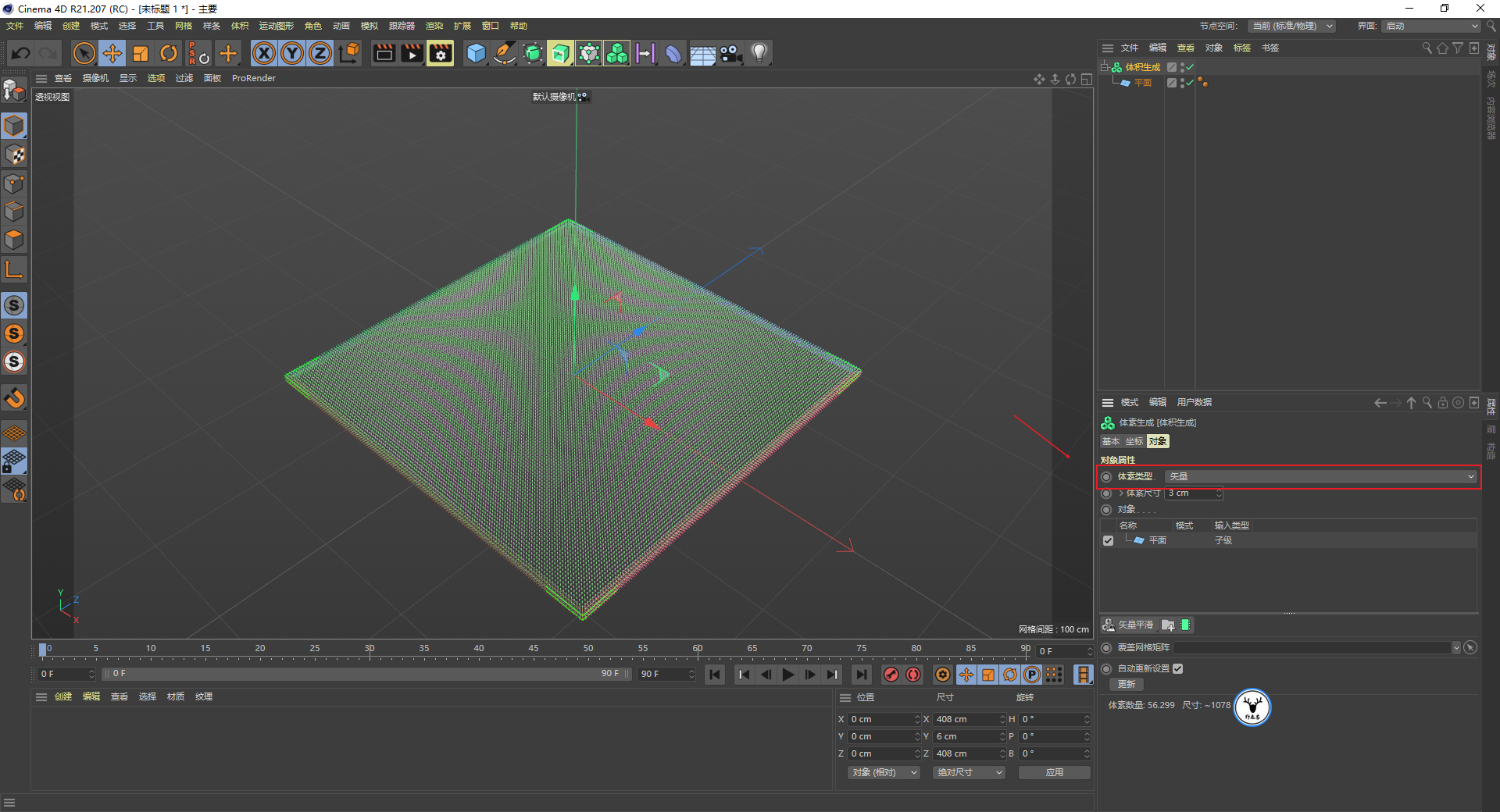Switch to the 坐标 tab in attributes
1500x812 pixels.
(1134, 441)
